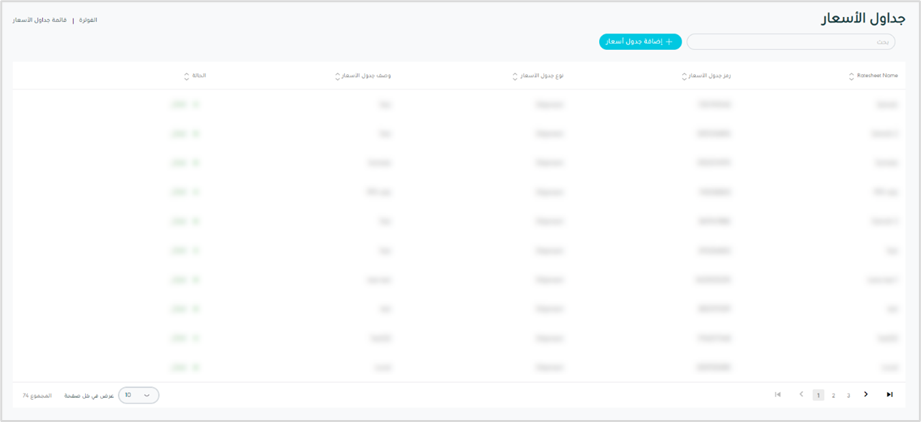Click the add rate sheet button
Screen dimensions: 921x422
pyautogui.click(x=640, y=42)
